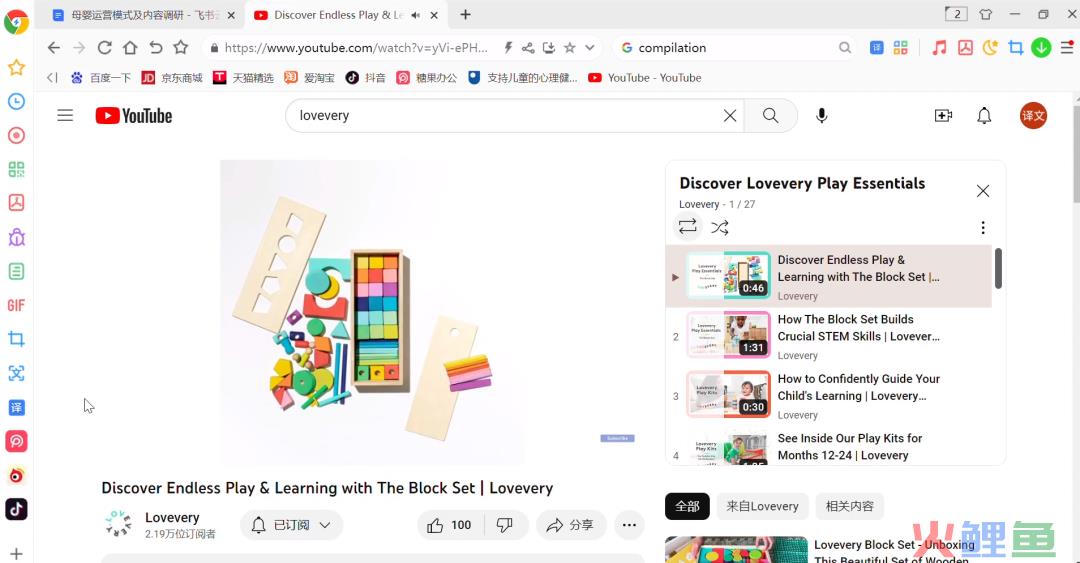
Task: Open 天猫精选 bookmark
Action: (x=243, y=78)
